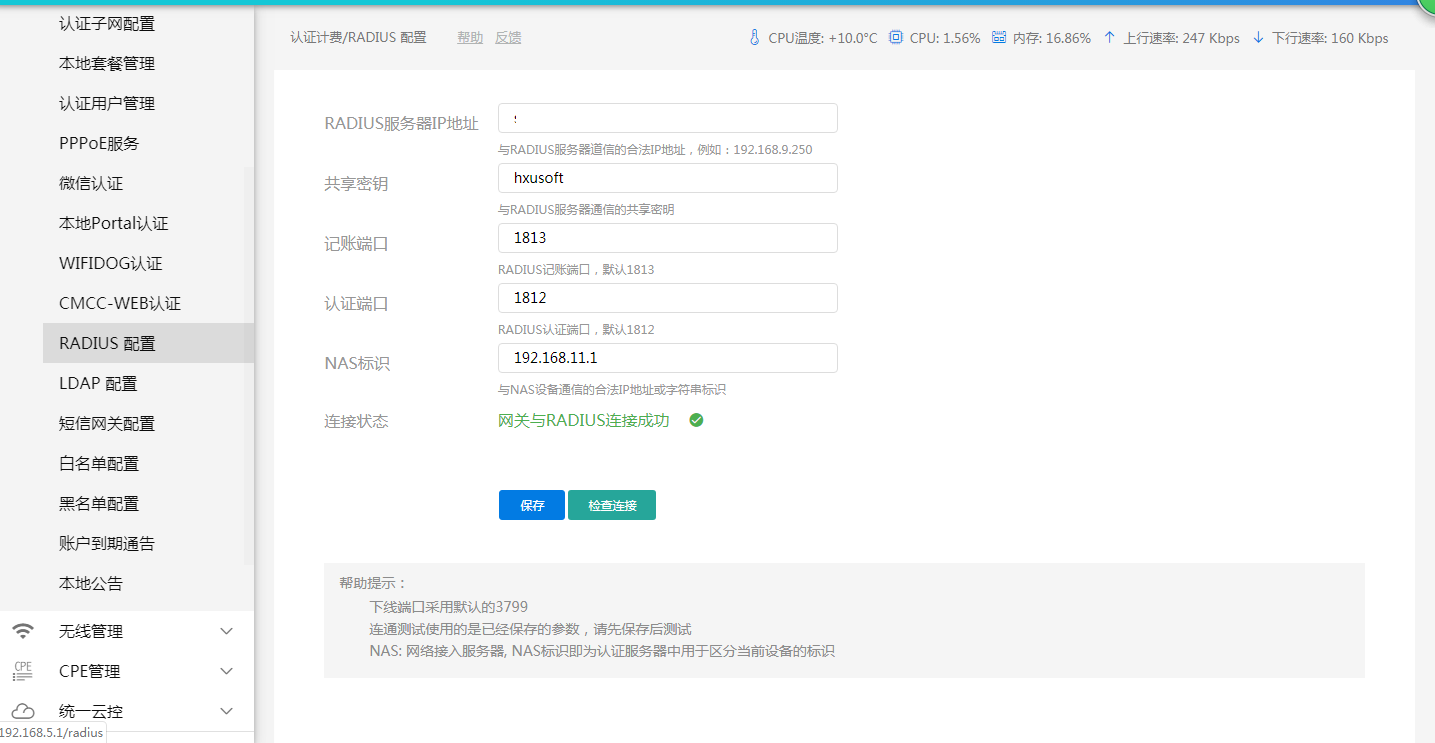Viewport: 1435px width, 743px height.
Task: Expand the CPE管理 menu chevron
Action: tap(226, 671)
